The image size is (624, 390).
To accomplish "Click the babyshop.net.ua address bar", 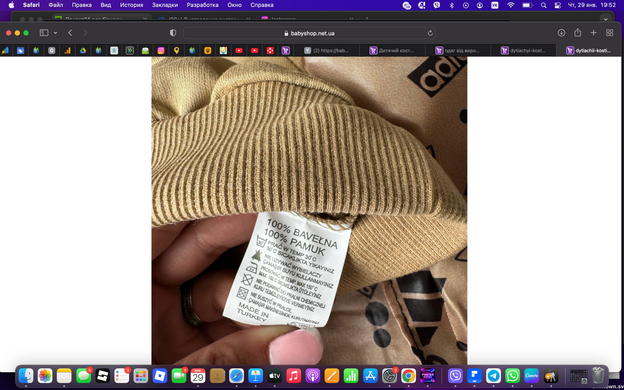I will tap(309, 33).
